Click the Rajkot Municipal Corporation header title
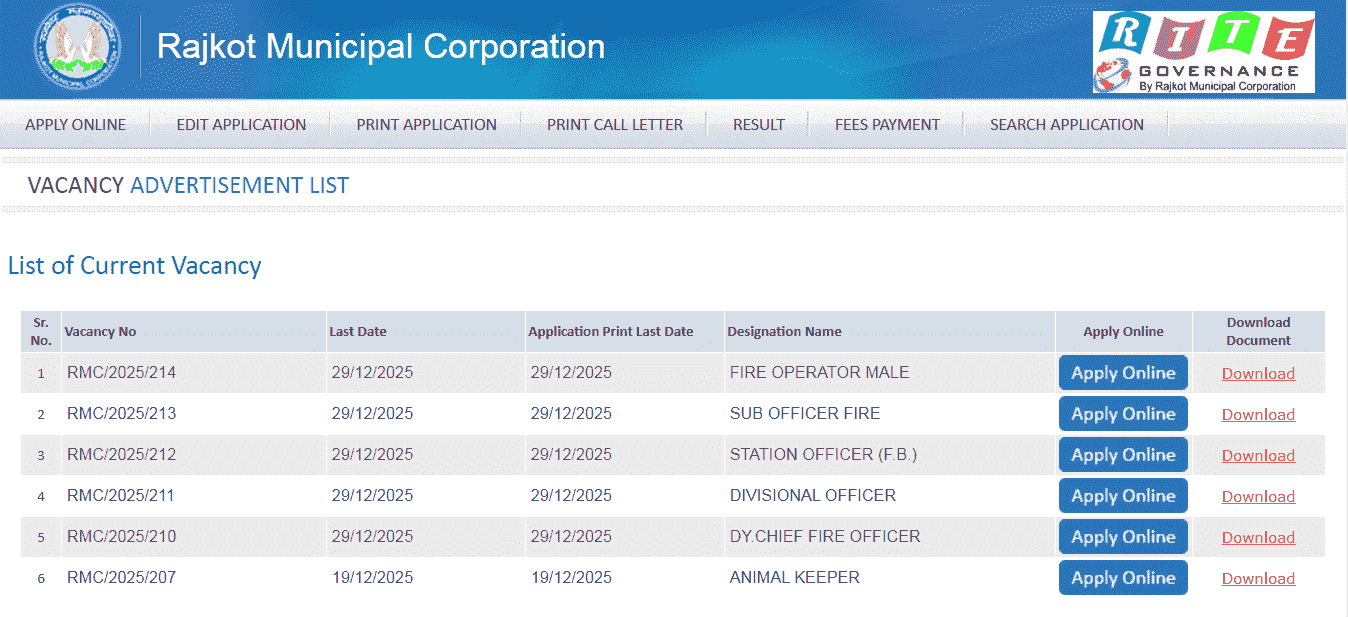Screen dimensions: 1348x617 click(x=381, y=47)
